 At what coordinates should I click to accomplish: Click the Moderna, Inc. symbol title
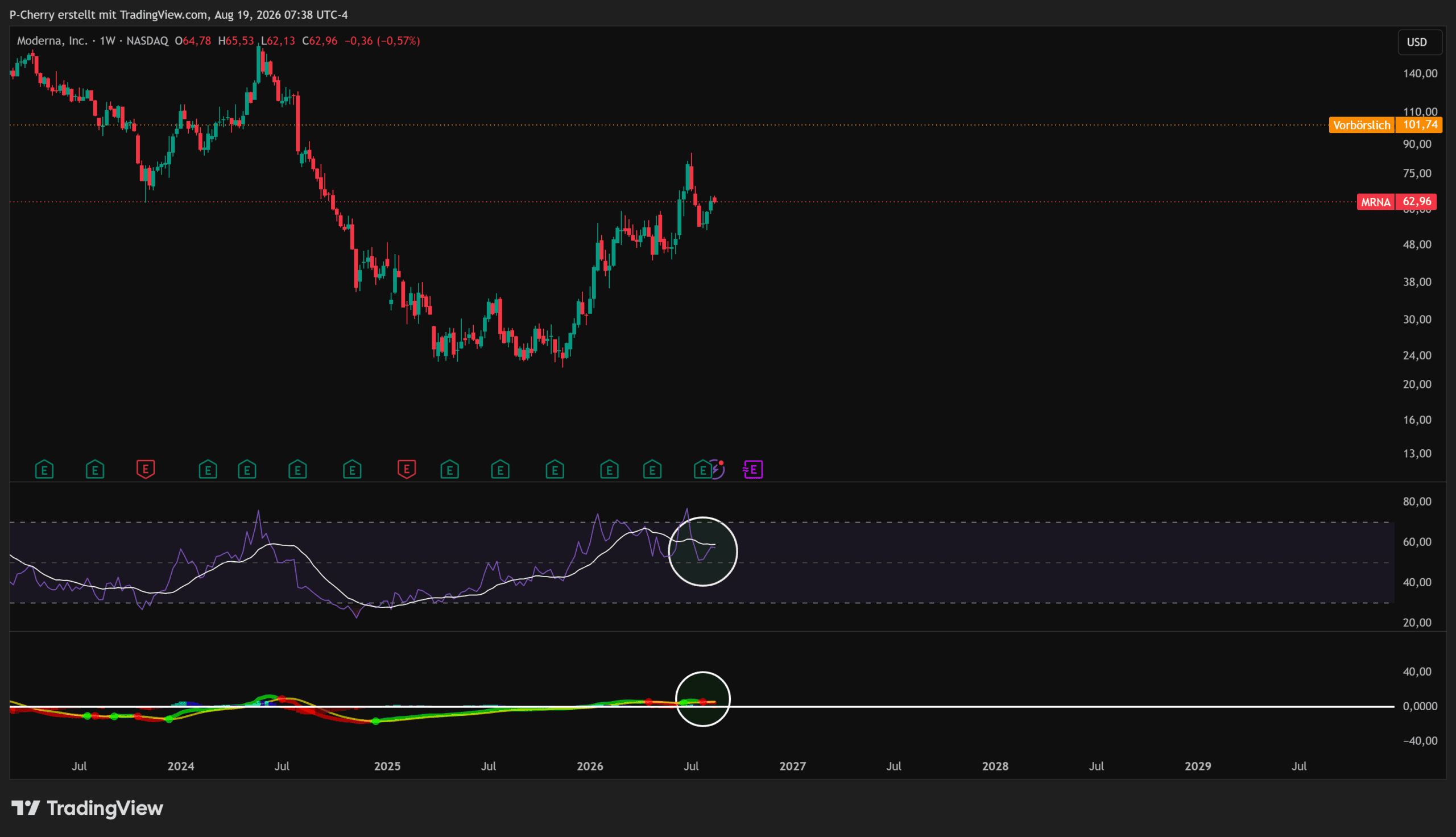(52, 41)
